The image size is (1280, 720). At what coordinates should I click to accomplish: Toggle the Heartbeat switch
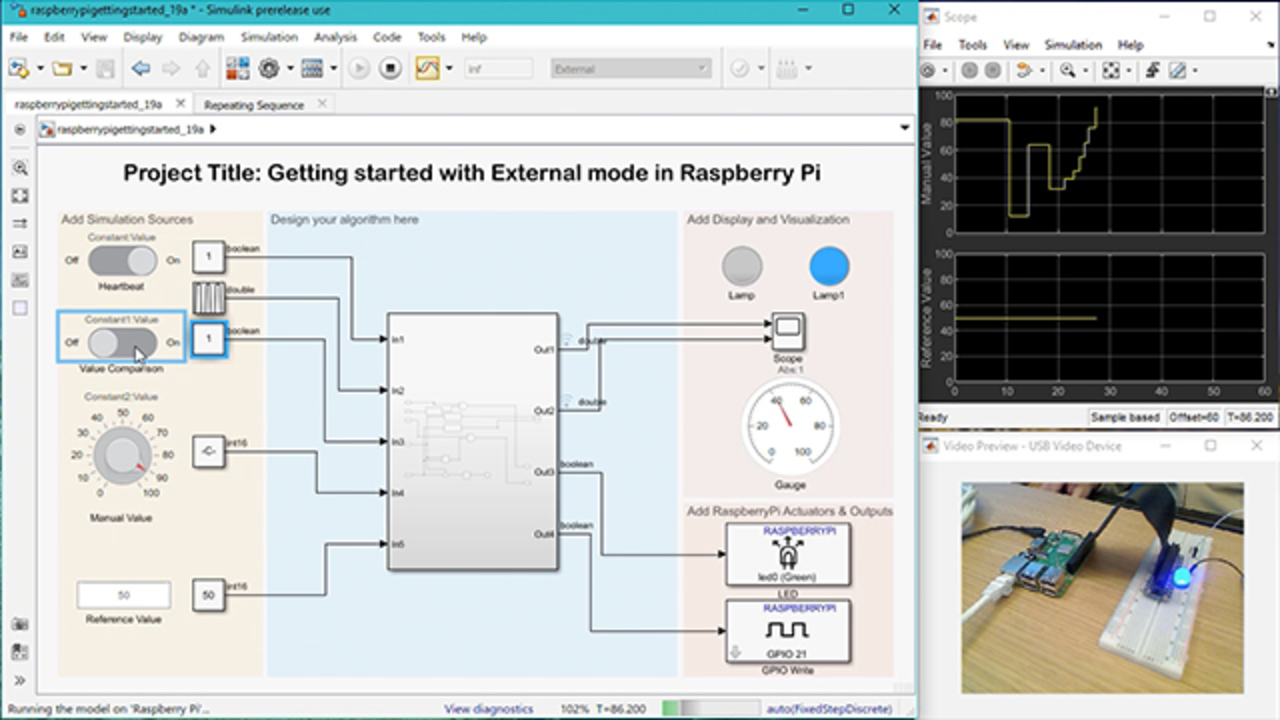(x=122, y=261)
